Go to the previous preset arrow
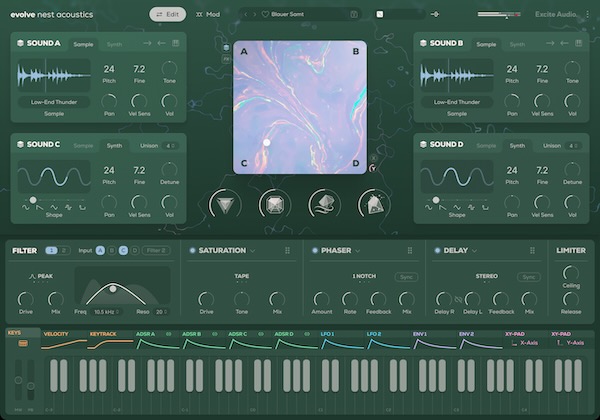 [245, 15]
